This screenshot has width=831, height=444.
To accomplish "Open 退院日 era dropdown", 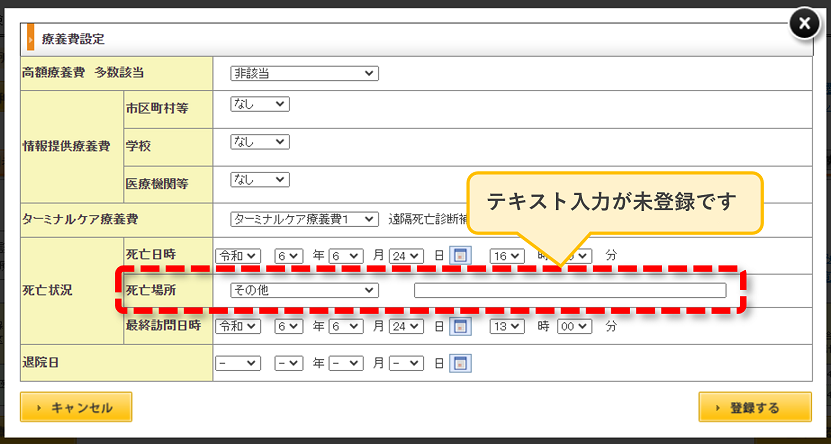I will (x=238, y=363).
